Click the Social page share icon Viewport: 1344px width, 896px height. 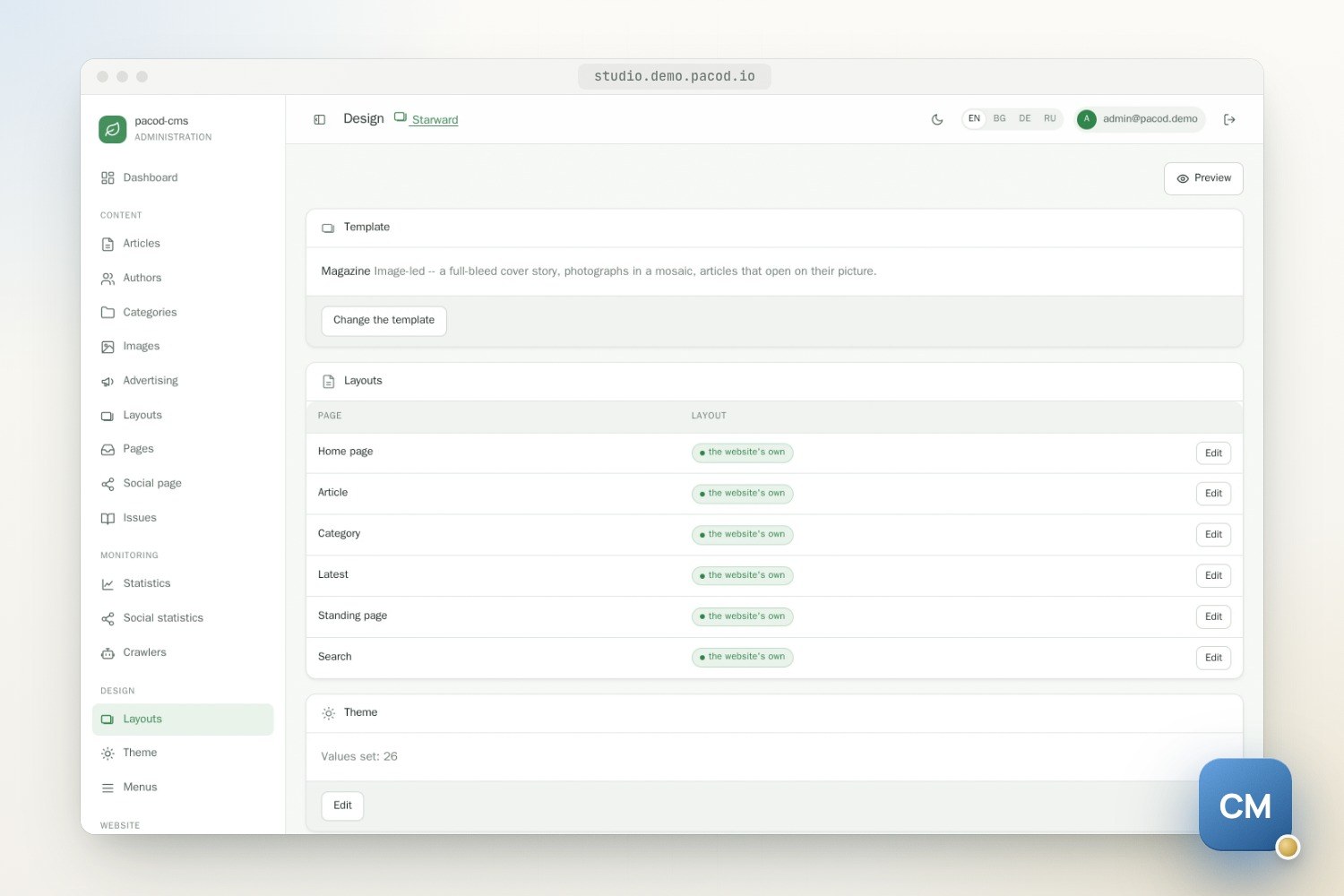pos(108,484)
